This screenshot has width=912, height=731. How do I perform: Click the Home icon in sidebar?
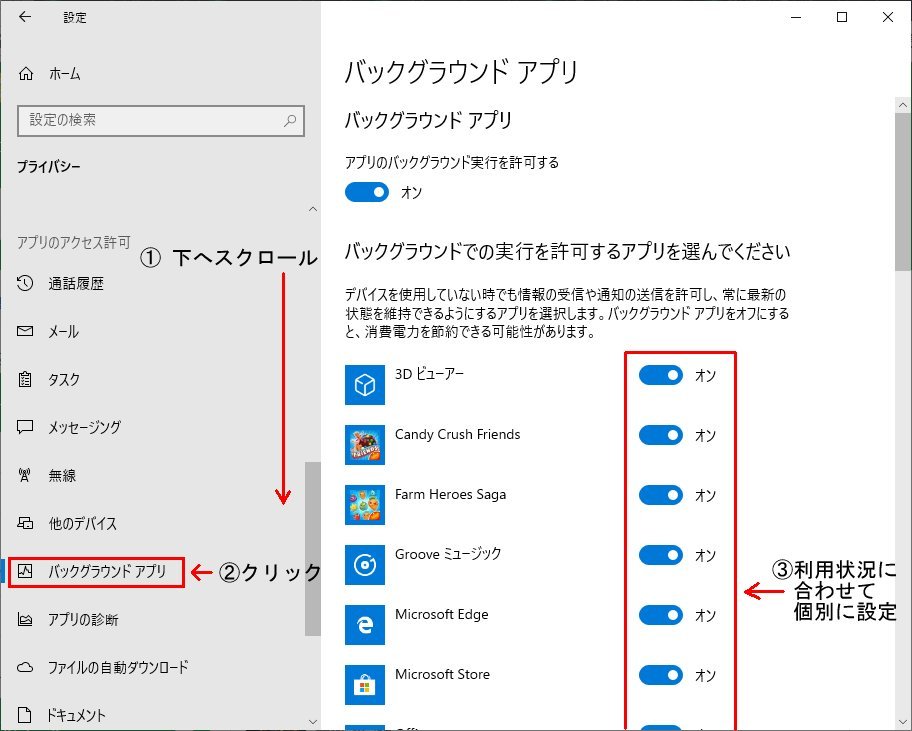26,74
